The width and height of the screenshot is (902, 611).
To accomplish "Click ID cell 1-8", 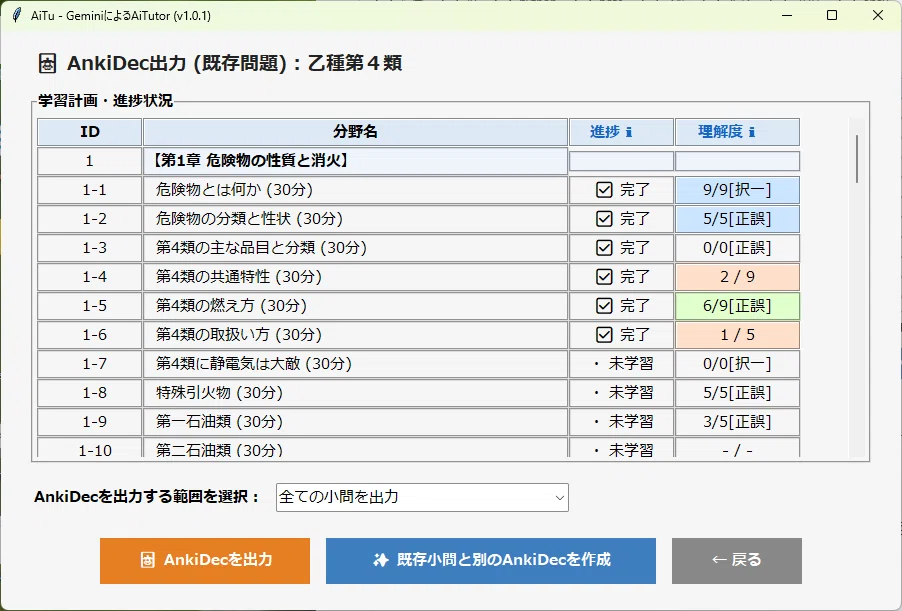I will coord(90,393).
